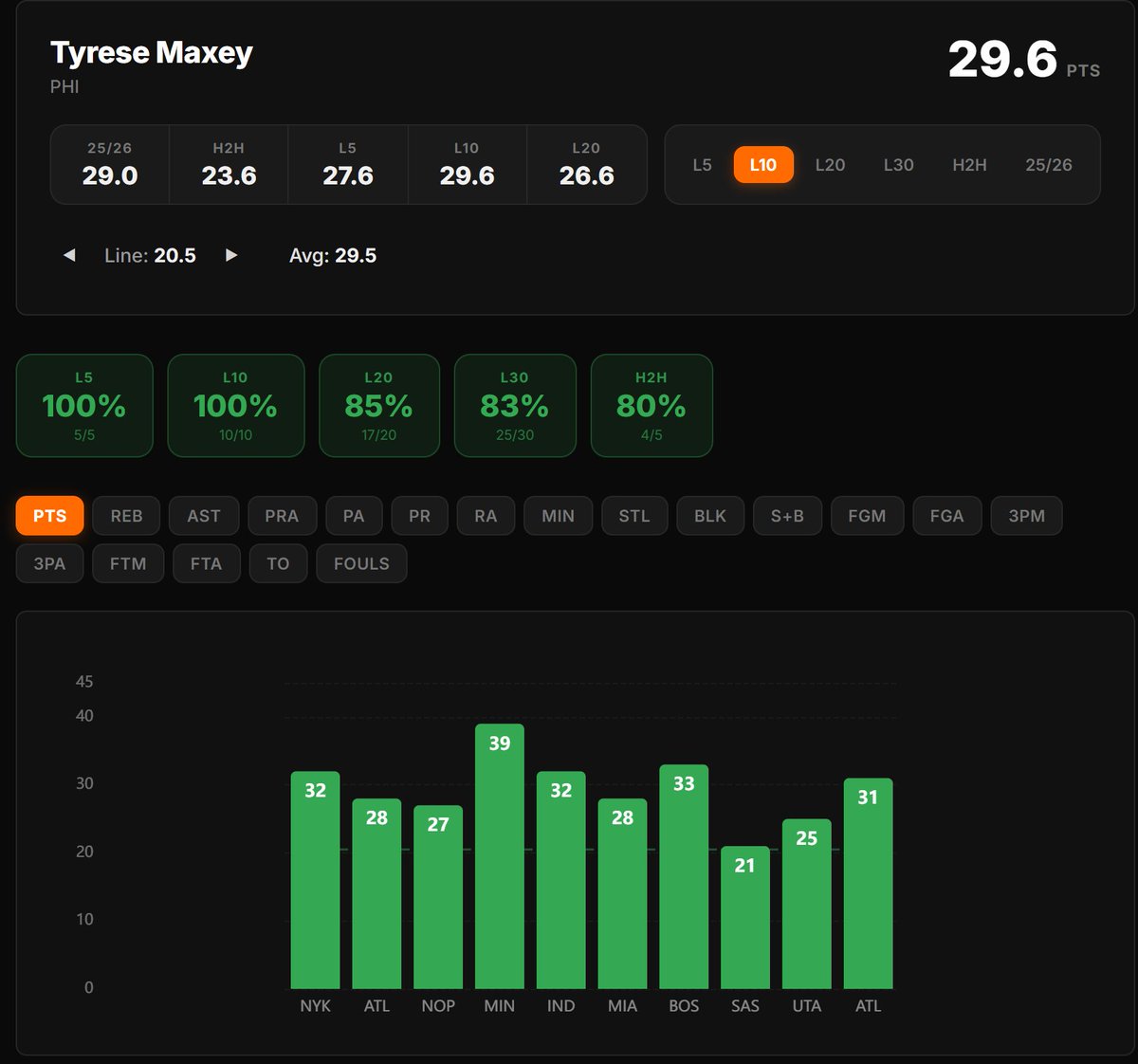This screenshot has width=1138, height=1064.
Task: Open the H2H 80% hit rate card
Action: pyautogui.click(x=652, y=406)
